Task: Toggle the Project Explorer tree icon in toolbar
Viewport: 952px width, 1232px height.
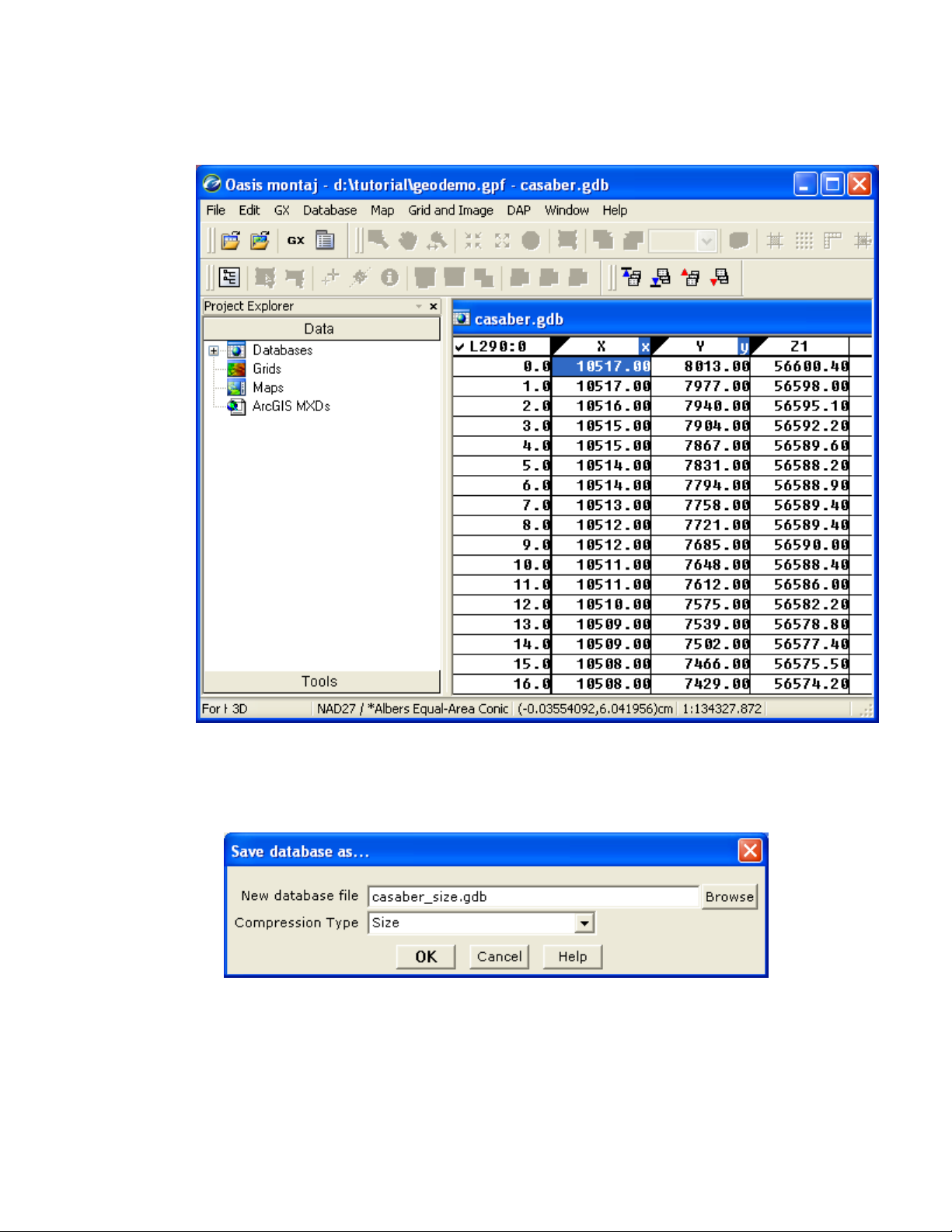Action: tap(229, 277)
